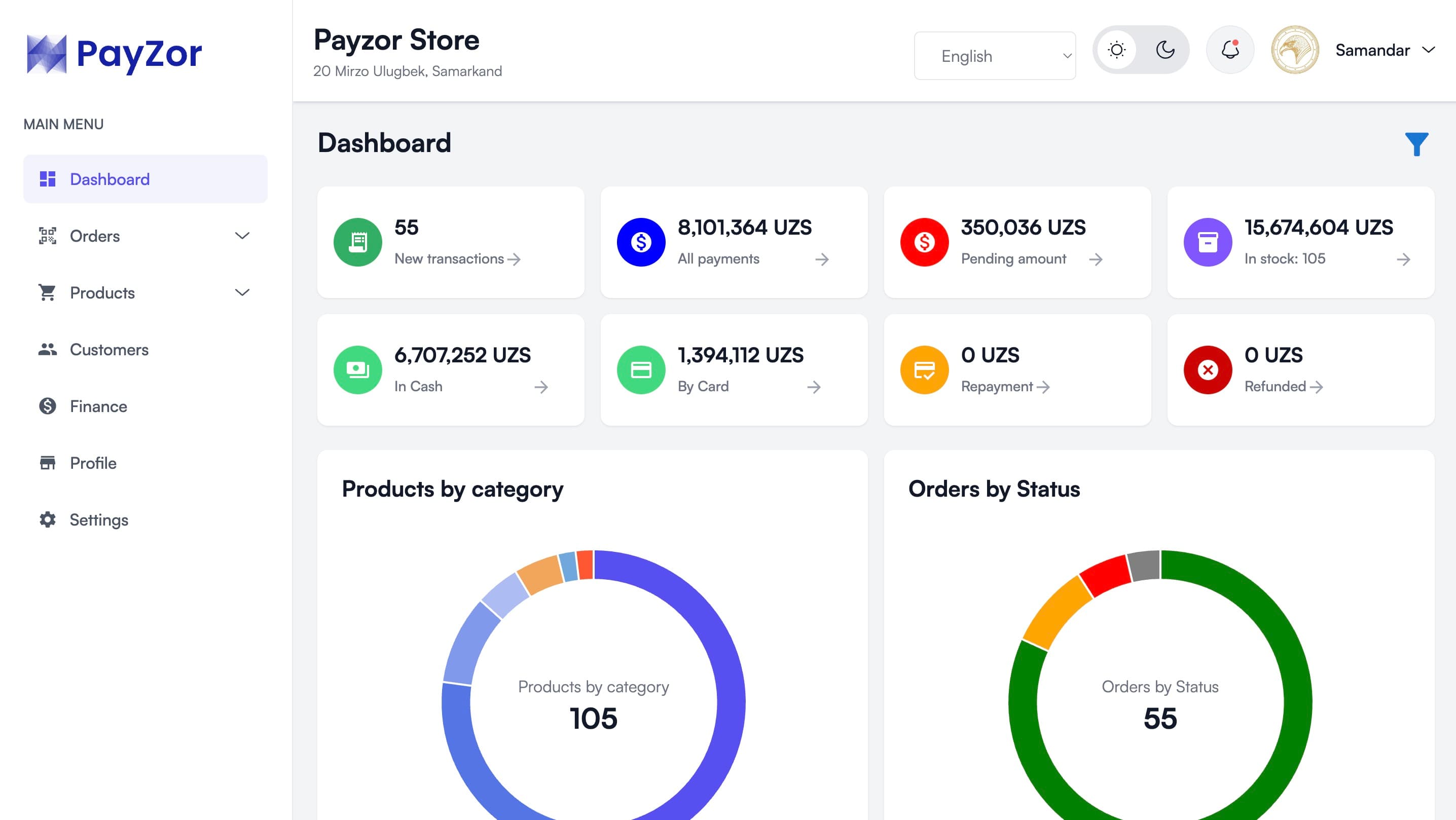Open notifications bell icon
Screen dimensions: 1456x820
click(1230, 50)
